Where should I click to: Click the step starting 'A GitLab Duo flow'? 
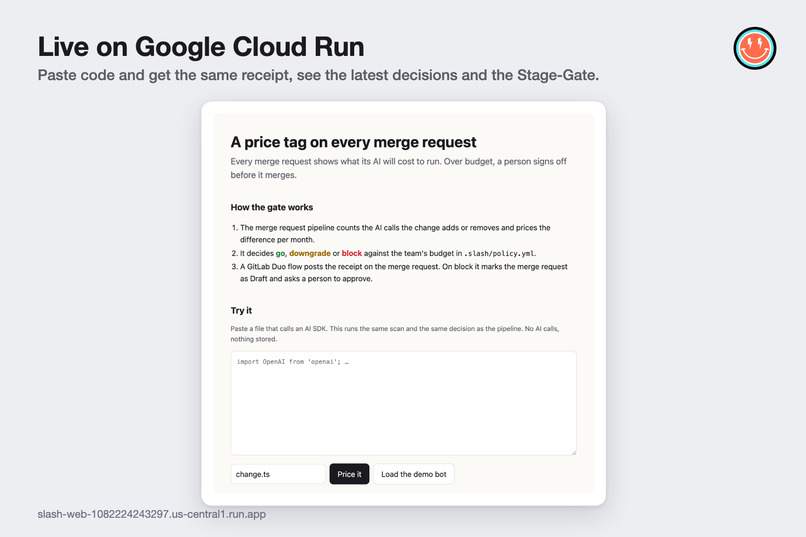[x=404, y=272]
